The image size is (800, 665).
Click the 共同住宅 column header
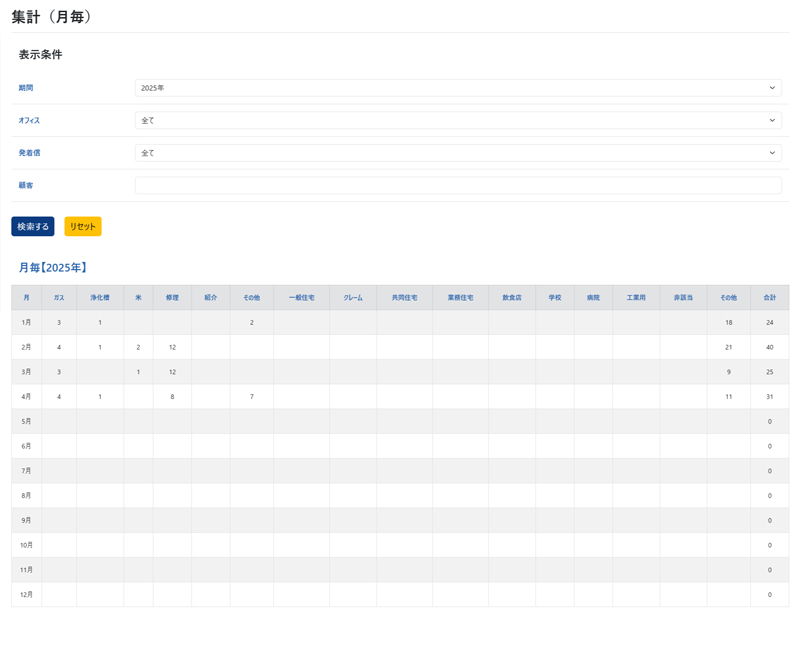click(405, 298)
